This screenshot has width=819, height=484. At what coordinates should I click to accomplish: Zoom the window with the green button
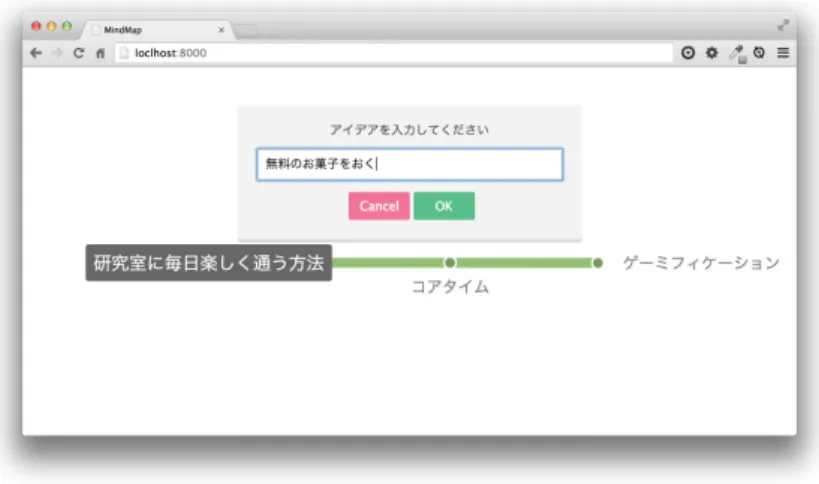[67, 26]
